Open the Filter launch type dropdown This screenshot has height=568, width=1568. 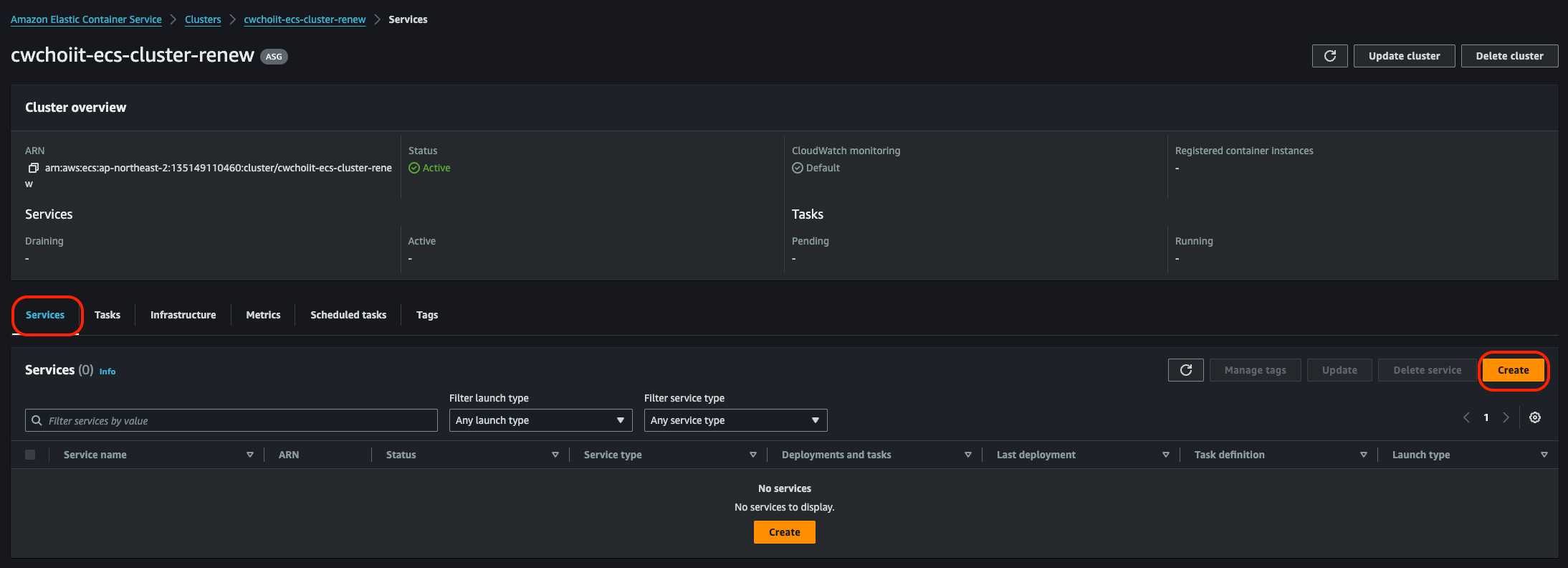(541, 420)
